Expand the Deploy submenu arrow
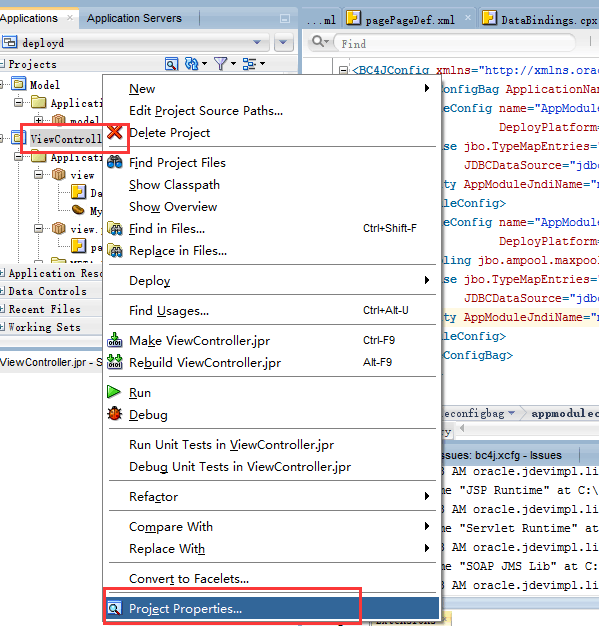The height and width of the screenshot is (626, 599). [427, 280]
